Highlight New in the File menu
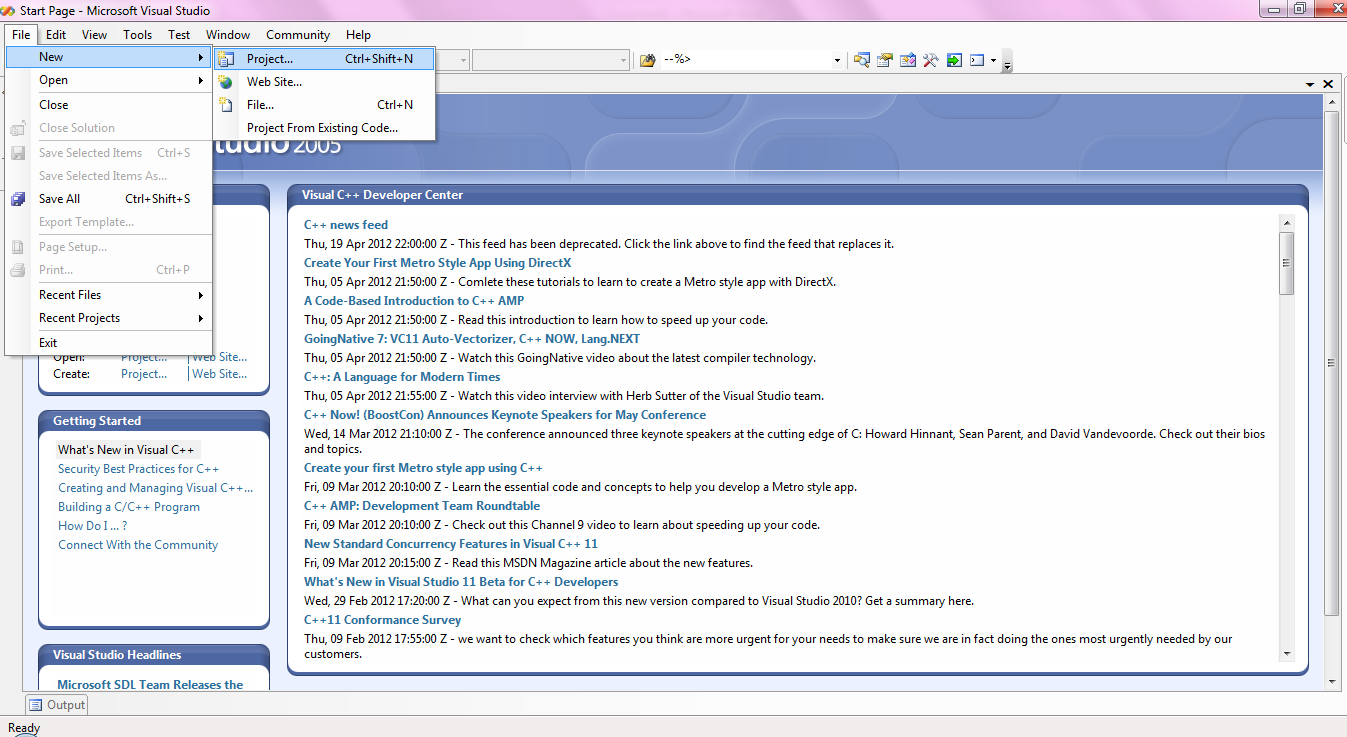This screenshot has width=1347, height=737. [109, 57]
